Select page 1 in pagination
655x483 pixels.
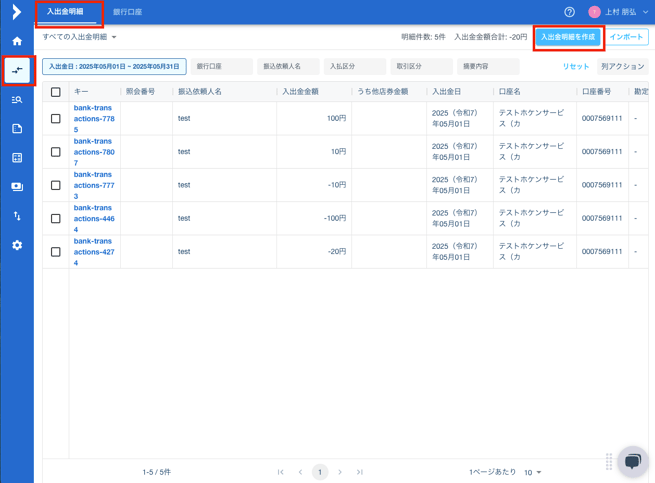(x=320, y=472)
